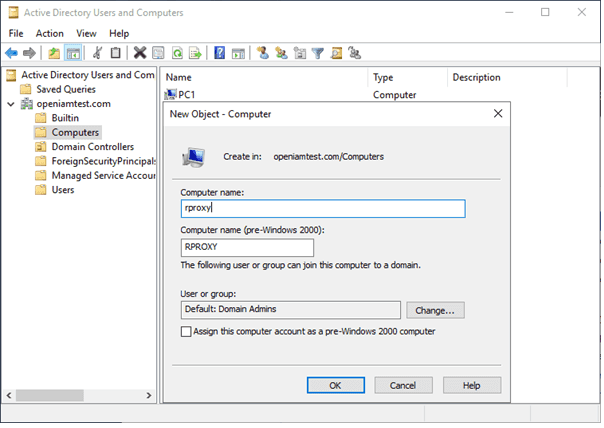Image resolution: width=604 pixels, height=428 pixels.
Task: Select the Users folder in tree
Action: (x=63, y=190)
